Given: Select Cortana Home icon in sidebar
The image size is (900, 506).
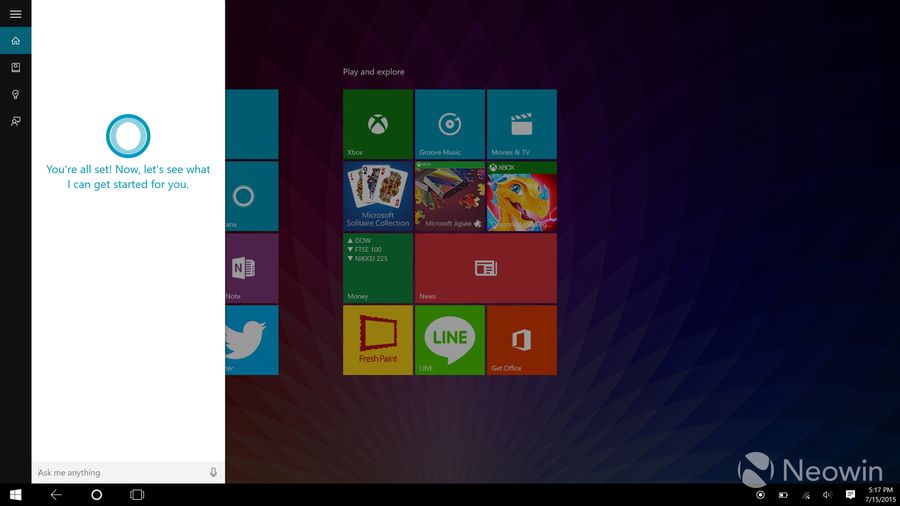Looking at the screenshot, I should 15,41.
